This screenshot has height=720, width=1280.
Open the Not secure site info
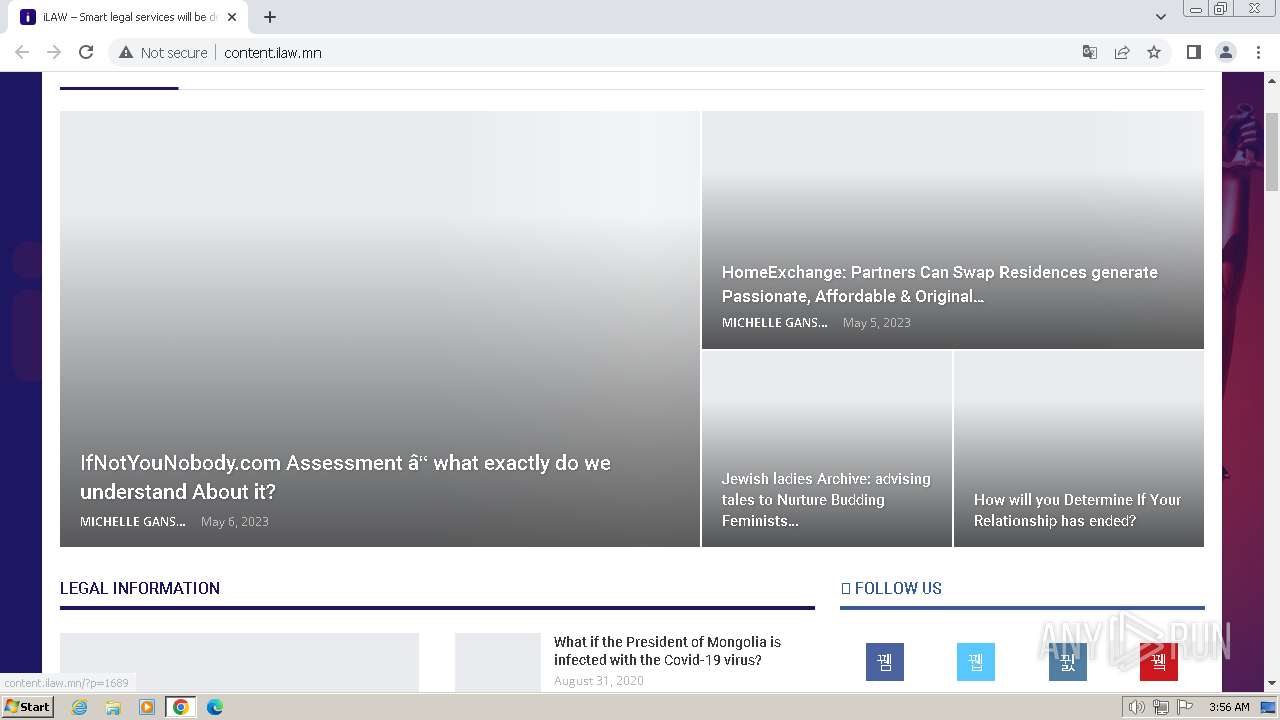163,52
